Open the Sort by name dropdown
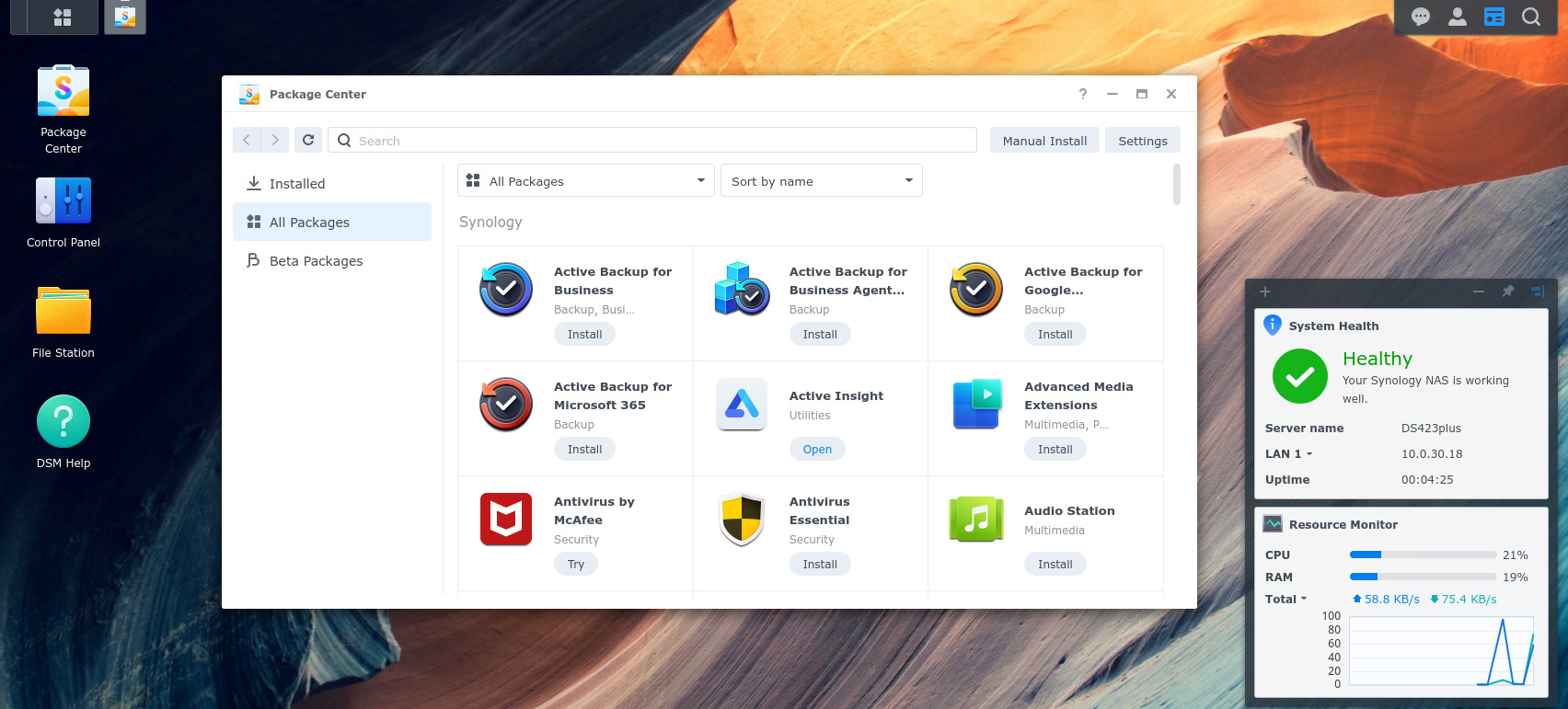1568x709 pixels. coord(821,180)
